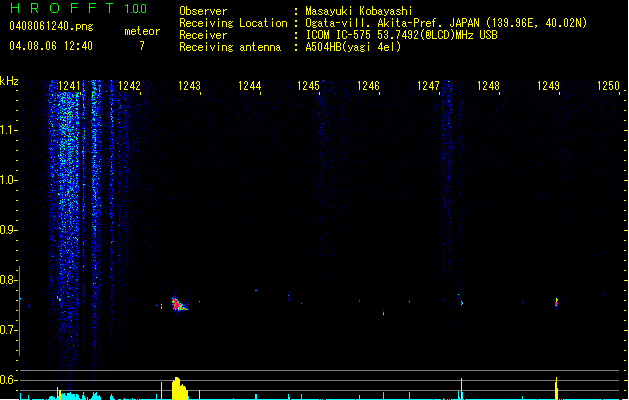This screenshot has width=629, height=400.
Task: Click time axis label 1241
Action: tap(69, 86)
